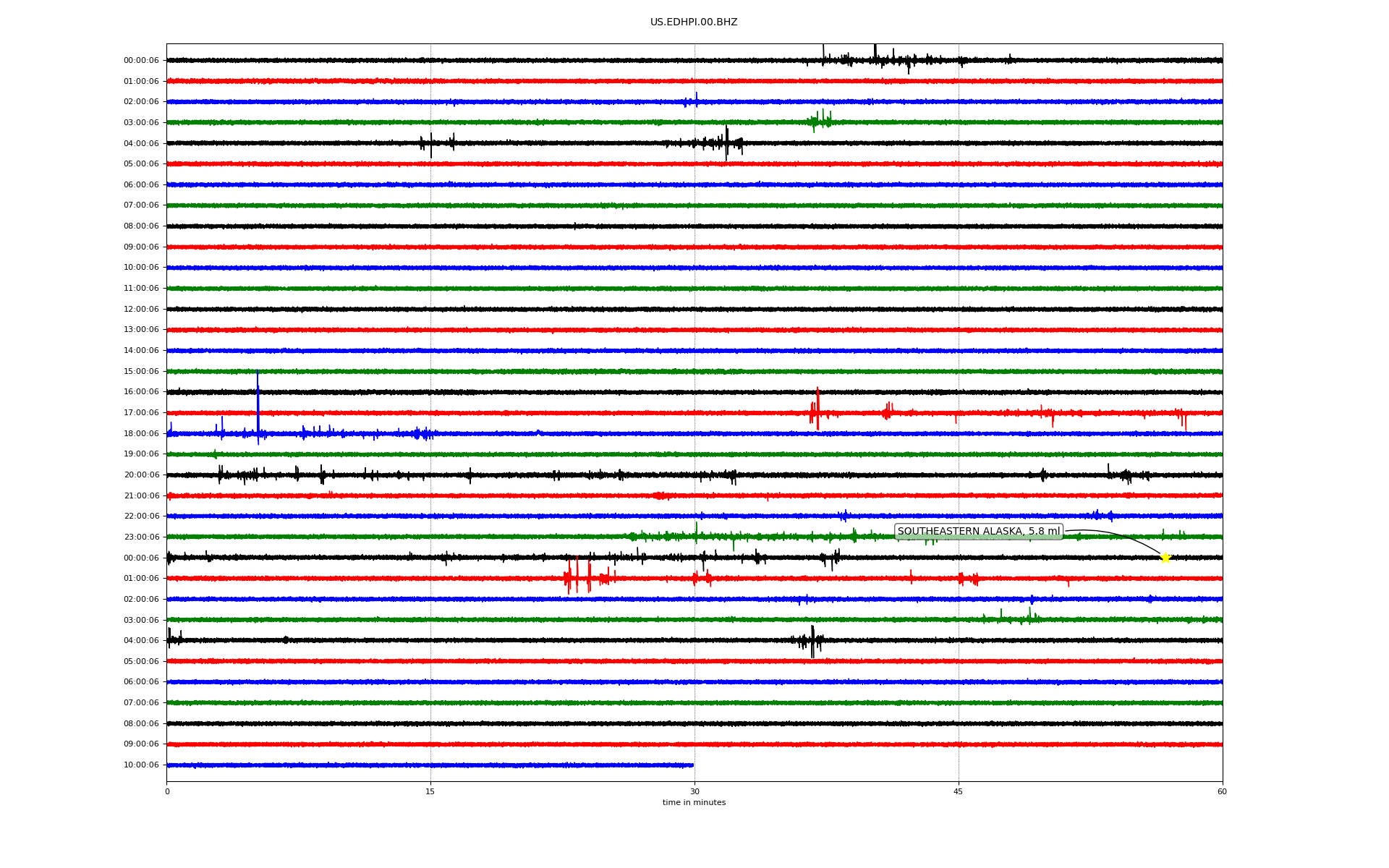1389x868 pixels.
Task: Click the green burst on 03:00:06 trace
Action: coord(820,121)
